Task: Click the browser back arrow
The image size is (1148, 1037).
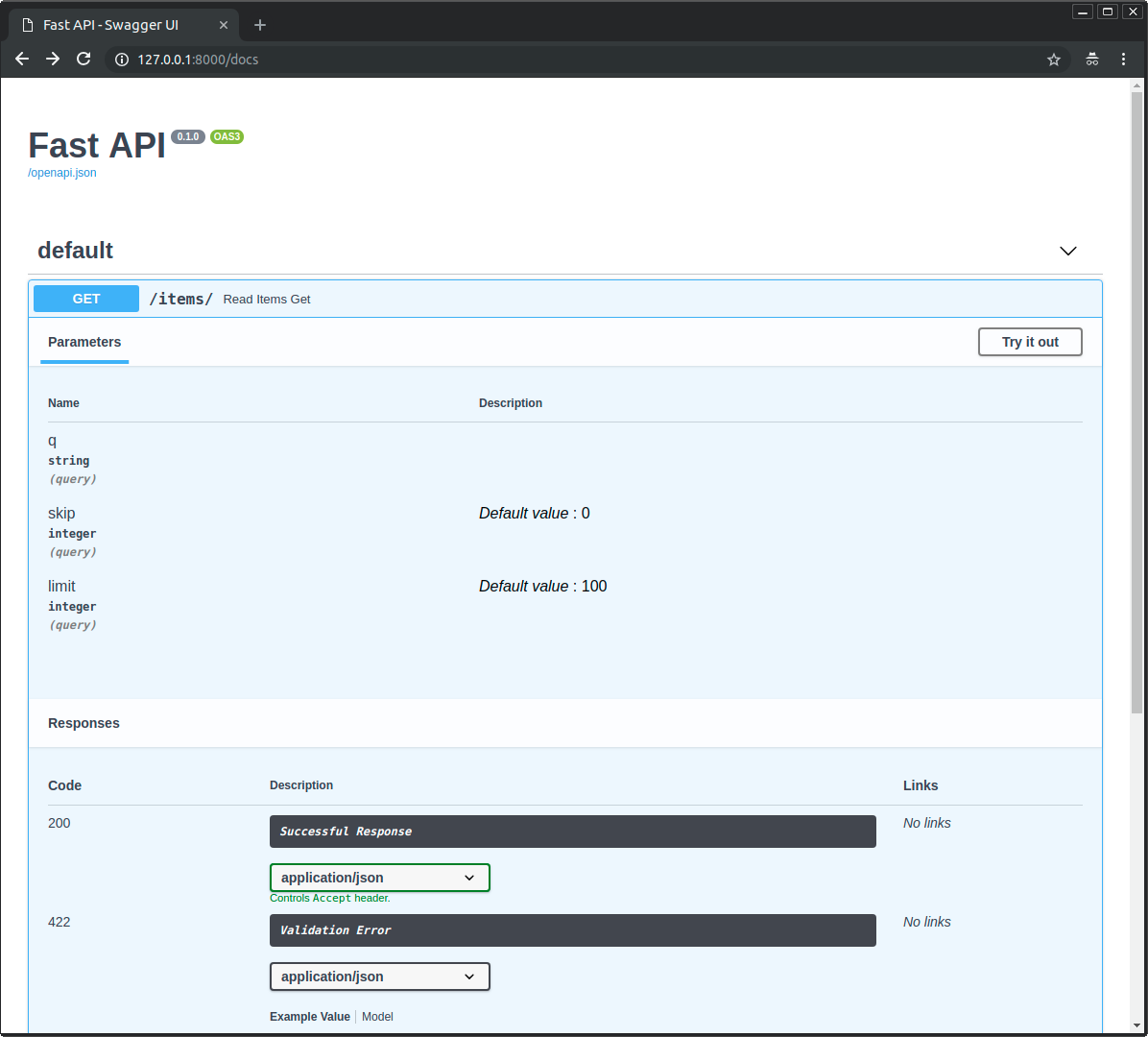Action: 22,60
